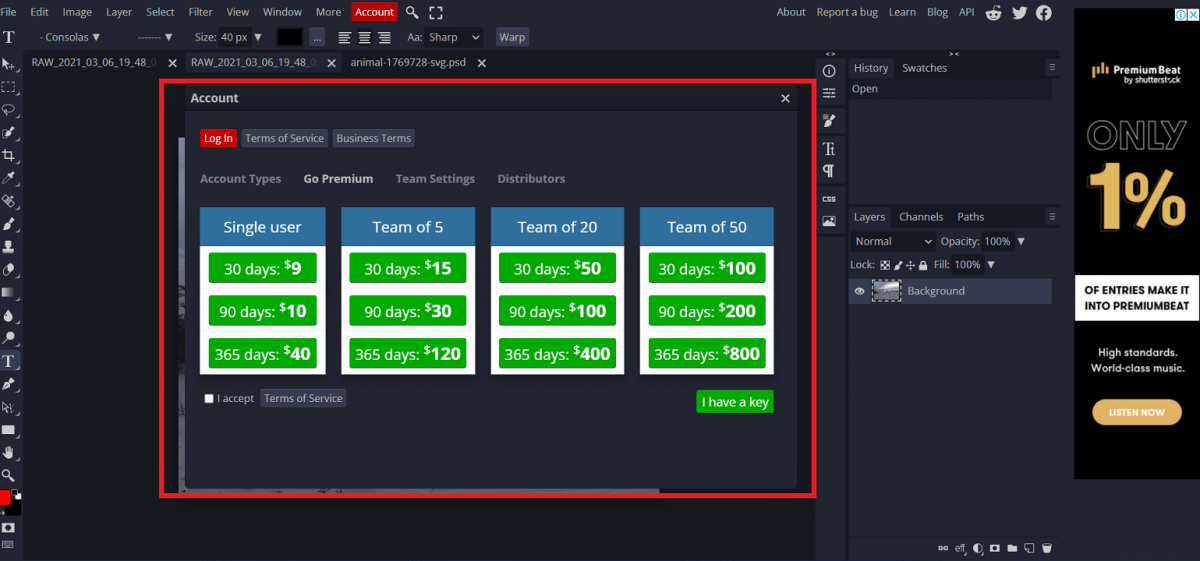
Task: Open the Normal blend mode dropdown
Action: click(x=892, y=242)
